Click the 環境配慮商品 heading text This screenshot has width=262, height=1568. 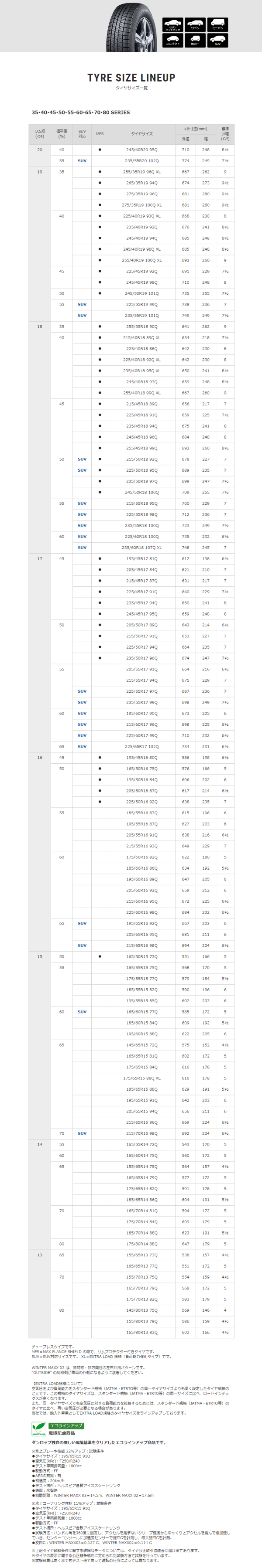[x=62, y=1433]
